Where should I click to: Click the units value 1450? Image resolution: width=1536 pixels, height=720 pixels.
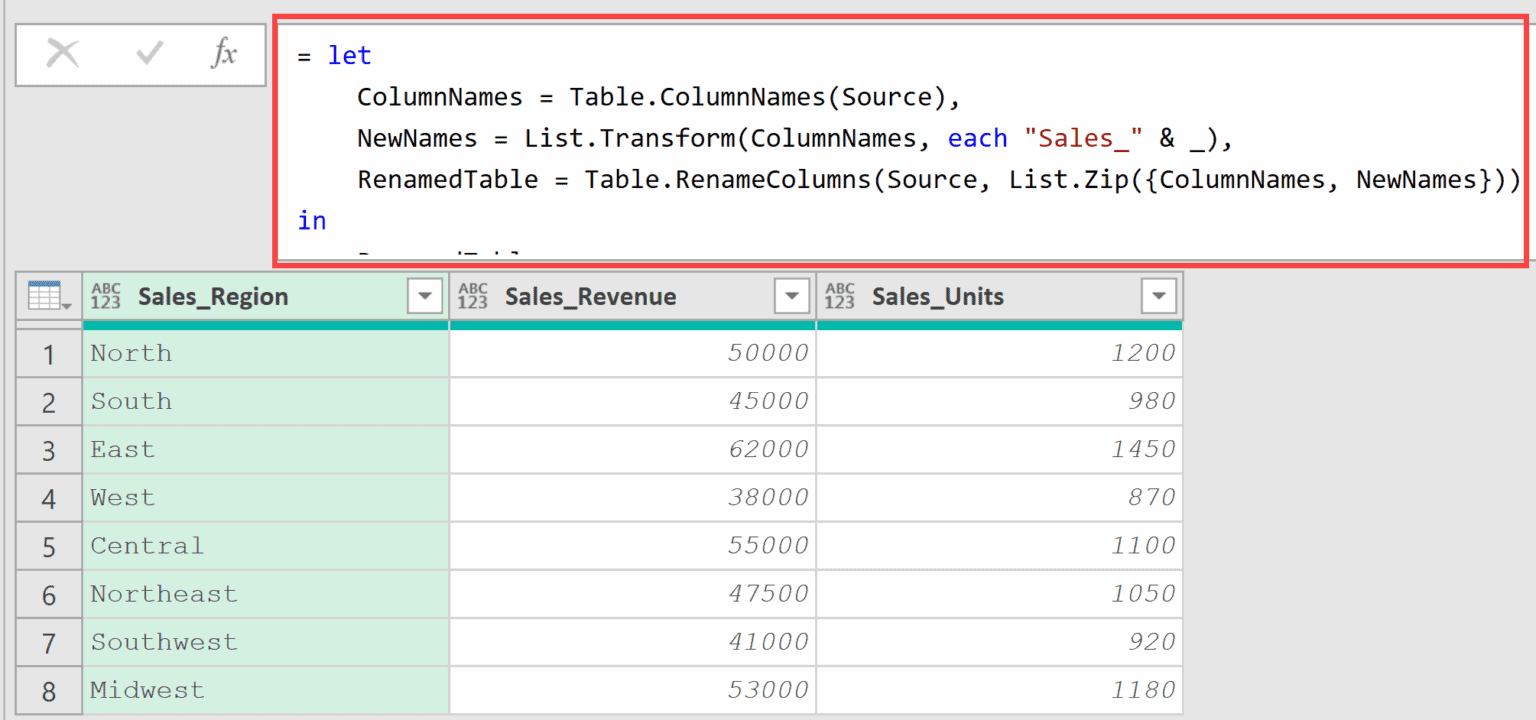coord(1000,450)
